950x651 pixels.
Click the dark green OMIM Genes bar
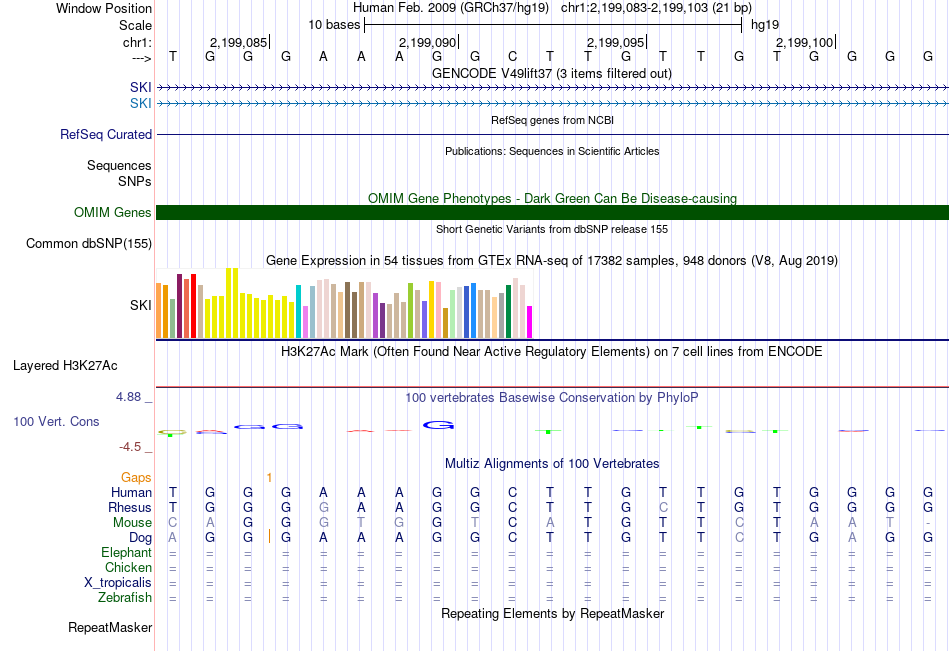(552, 212)
